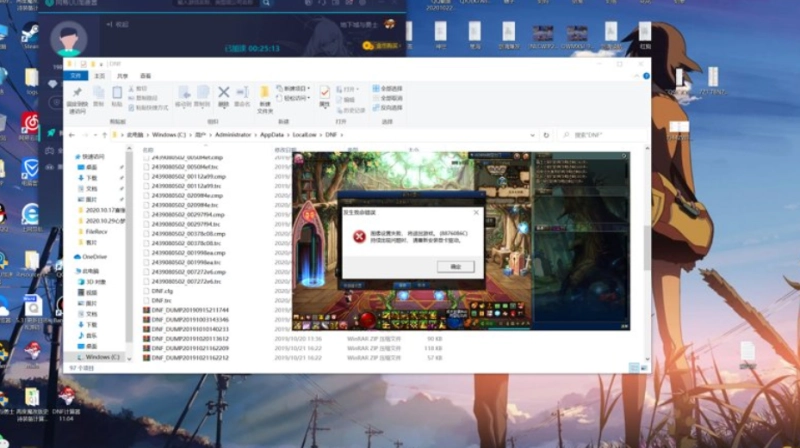Click the search magnifier in accelerator window

point(266,3)
